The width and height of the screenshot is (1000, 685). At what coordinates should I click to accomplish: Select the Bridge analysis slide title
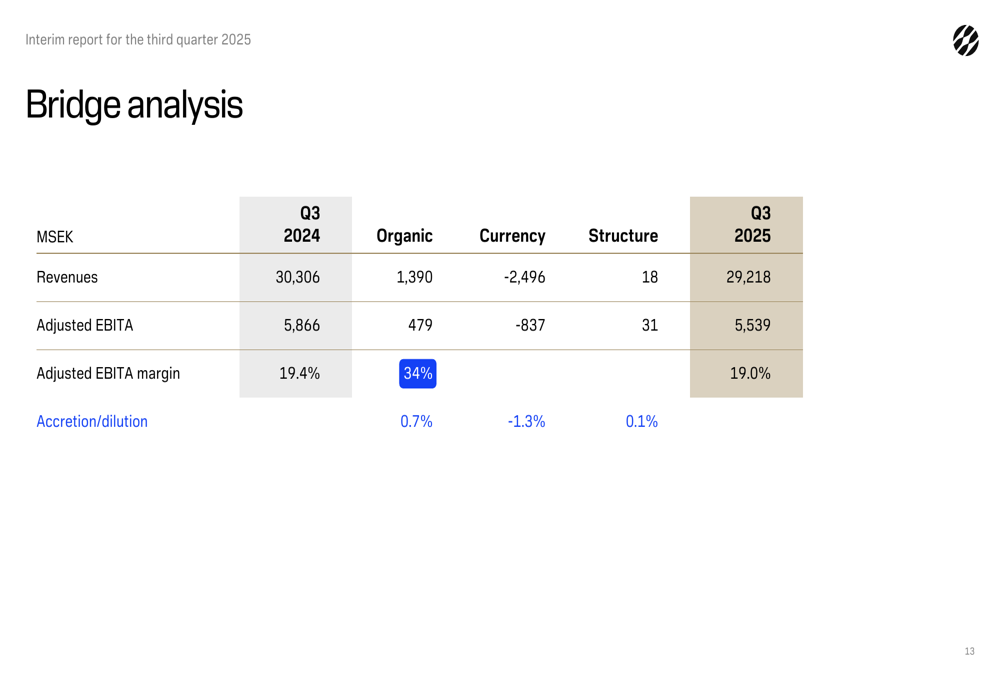(134, 105)
